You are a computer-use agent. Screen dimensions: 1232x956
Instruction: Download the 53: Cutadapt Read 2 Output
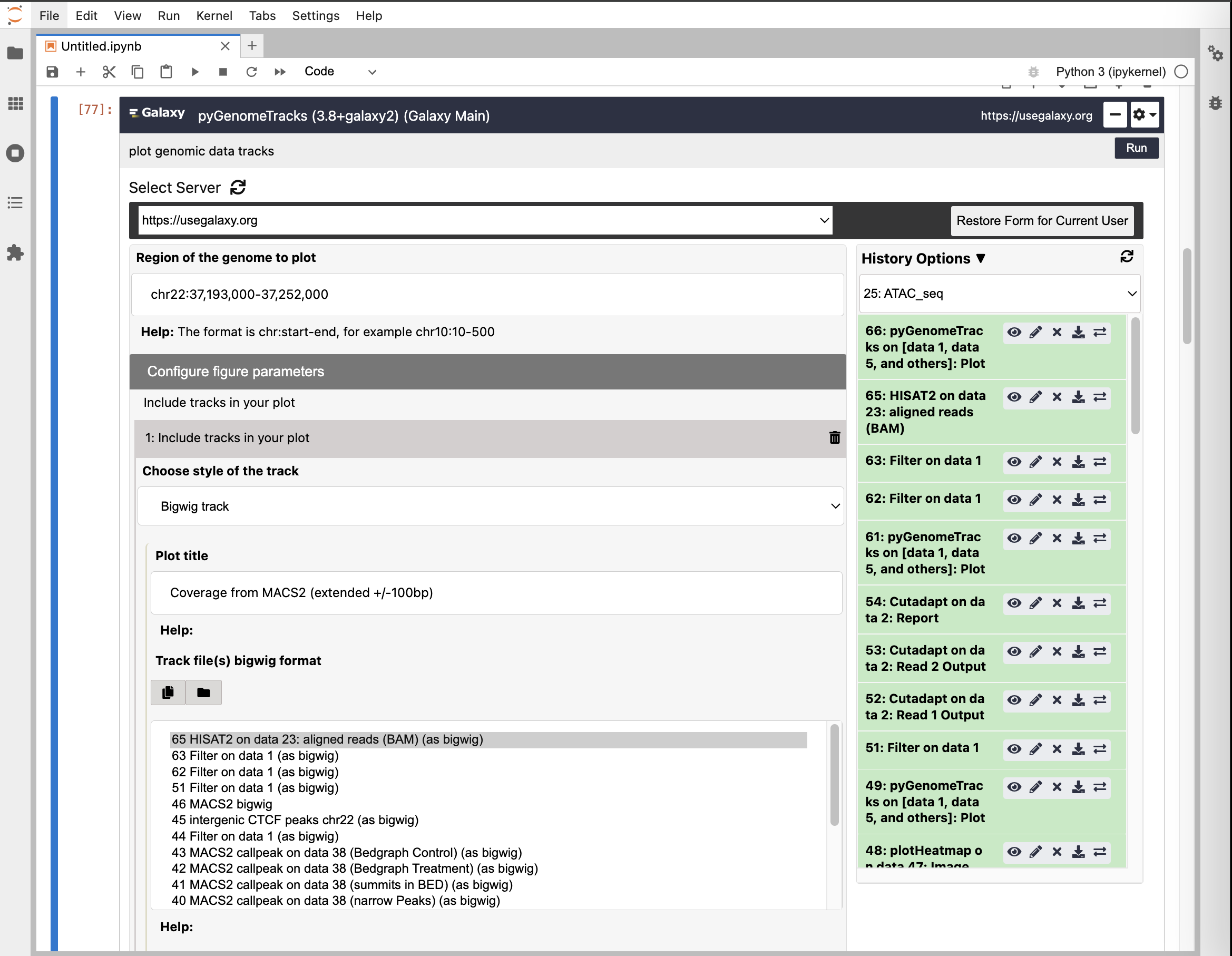(x=1078, y=651)
